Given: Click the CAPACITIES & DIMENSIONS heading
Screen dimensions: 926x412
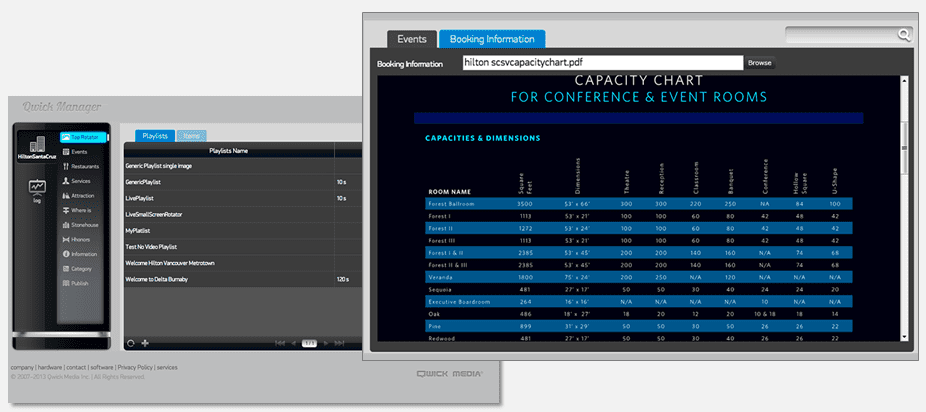Looking at the screenshot, I should [482, 139].
